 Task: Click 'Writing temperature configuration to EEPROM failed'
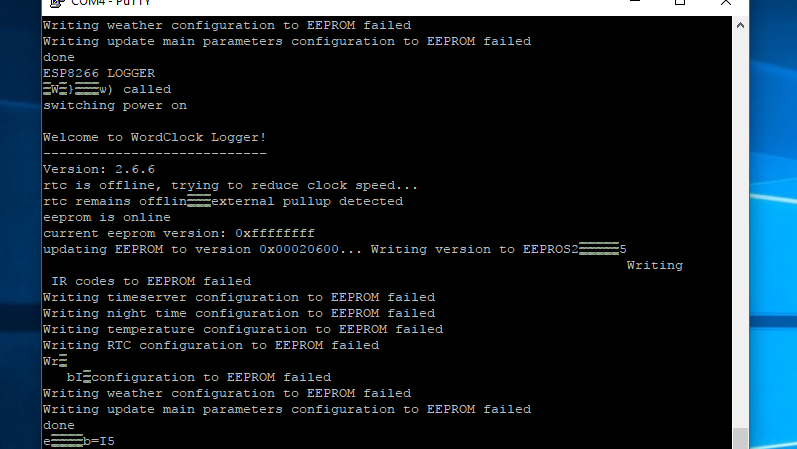243,330
